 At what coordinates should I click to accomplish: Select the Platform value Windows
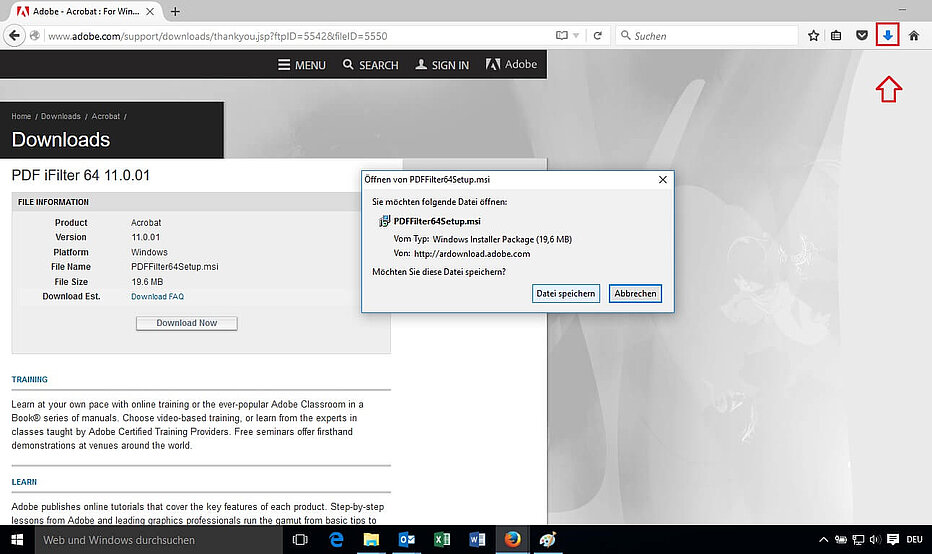(149, 253)
